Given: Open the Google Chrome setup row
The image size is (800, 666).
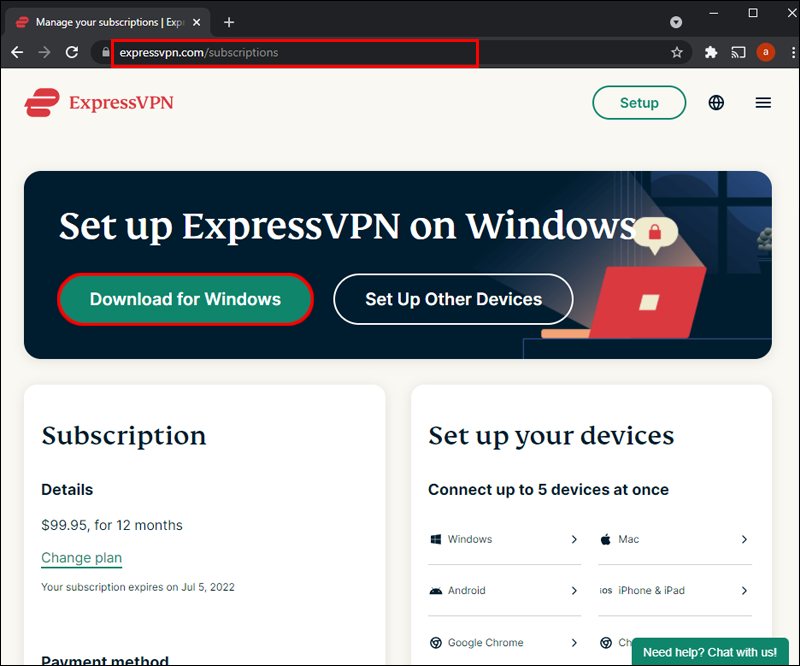Looking at the screenshot, I should (x=505, y=643).
